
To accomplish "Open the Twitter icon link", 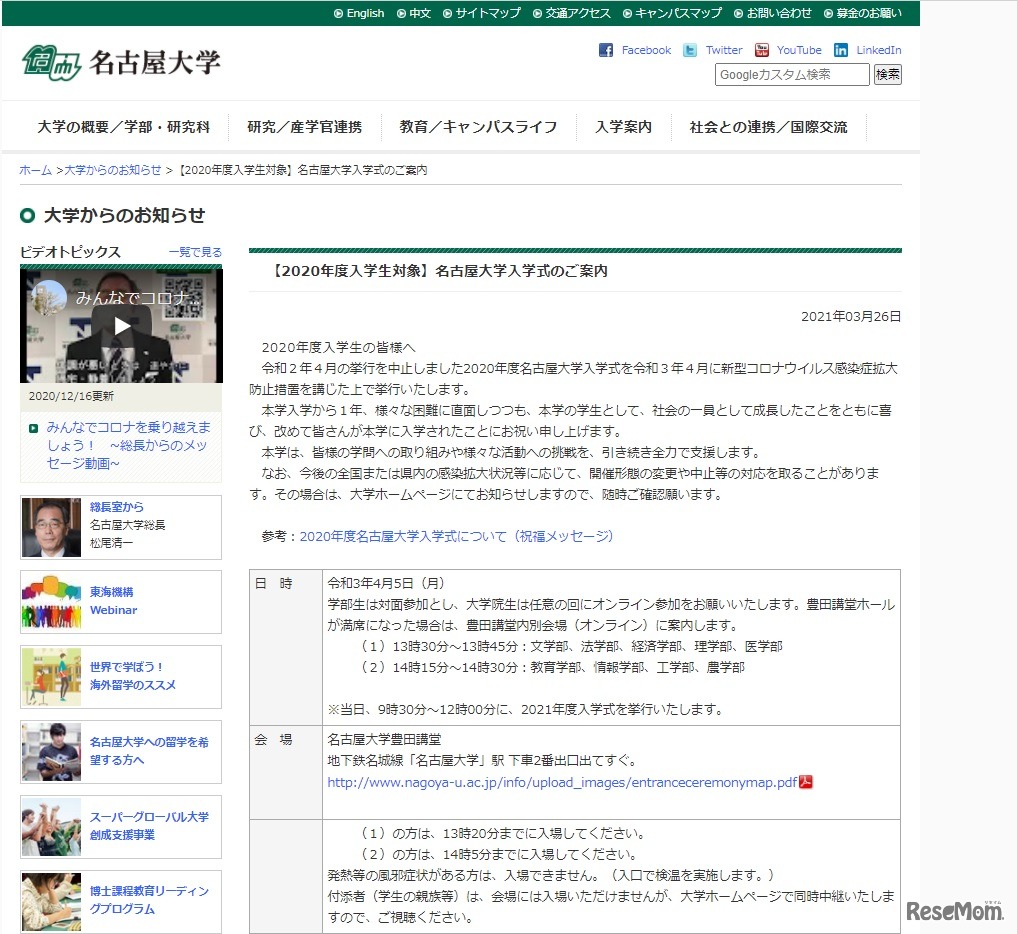I will [x=690, y=50].
